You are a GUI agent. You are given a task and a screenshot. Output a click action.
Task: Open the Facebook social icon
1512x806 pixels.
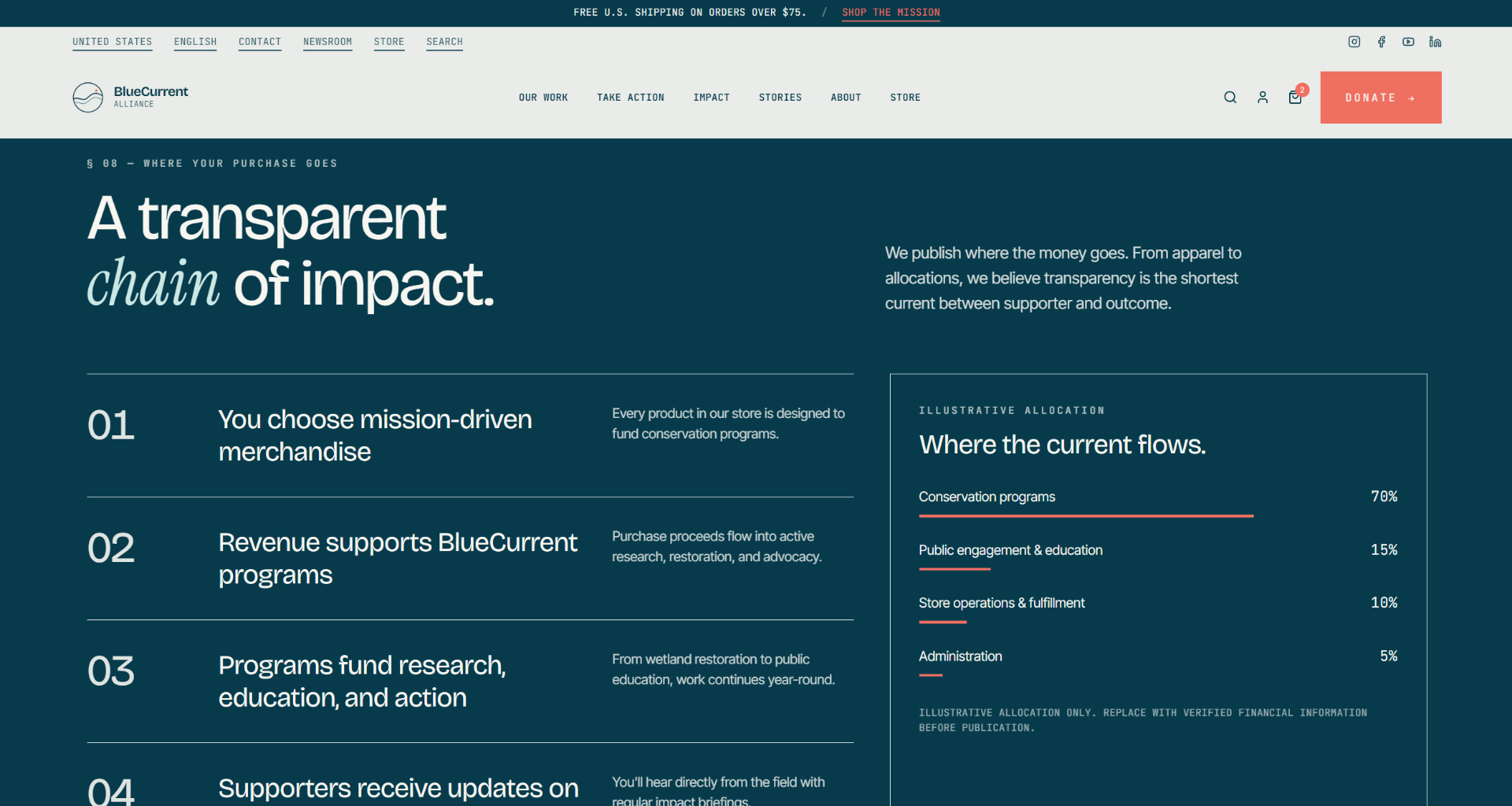click(x=1381, y=42)
